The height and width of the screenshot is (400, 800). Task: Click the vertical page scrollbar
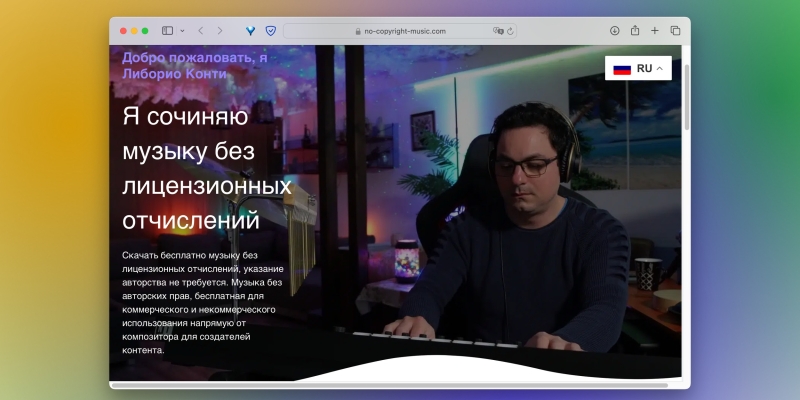pos(686,97)
